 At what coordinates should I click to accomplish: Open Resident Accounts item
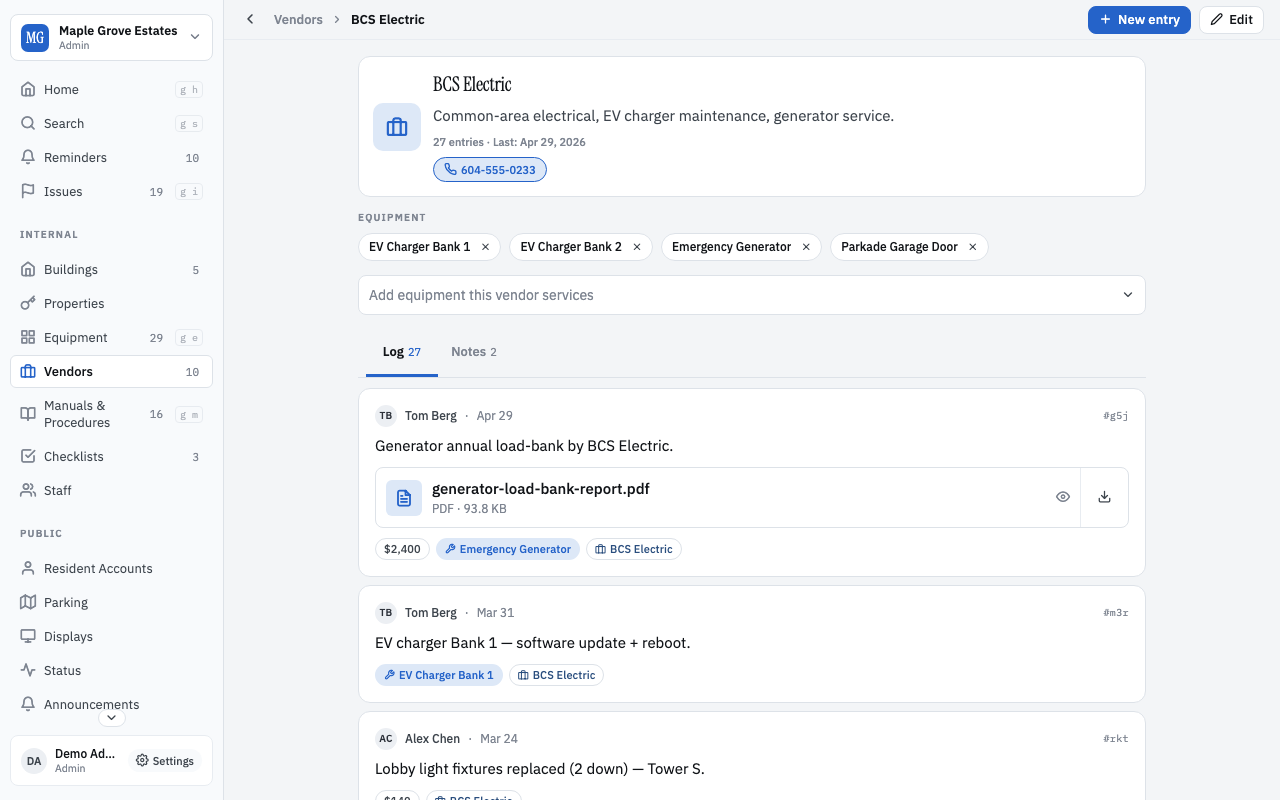[x=111, y=568]
